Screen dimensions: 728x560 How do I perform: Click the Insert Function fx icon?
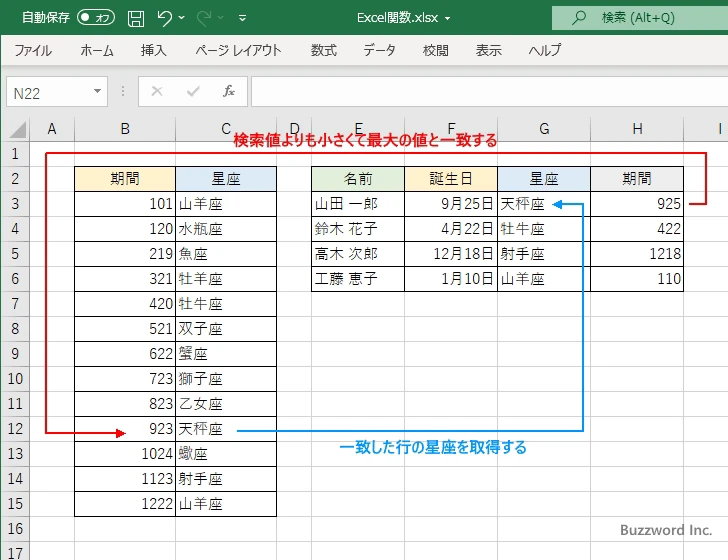(x=228, y=92)
